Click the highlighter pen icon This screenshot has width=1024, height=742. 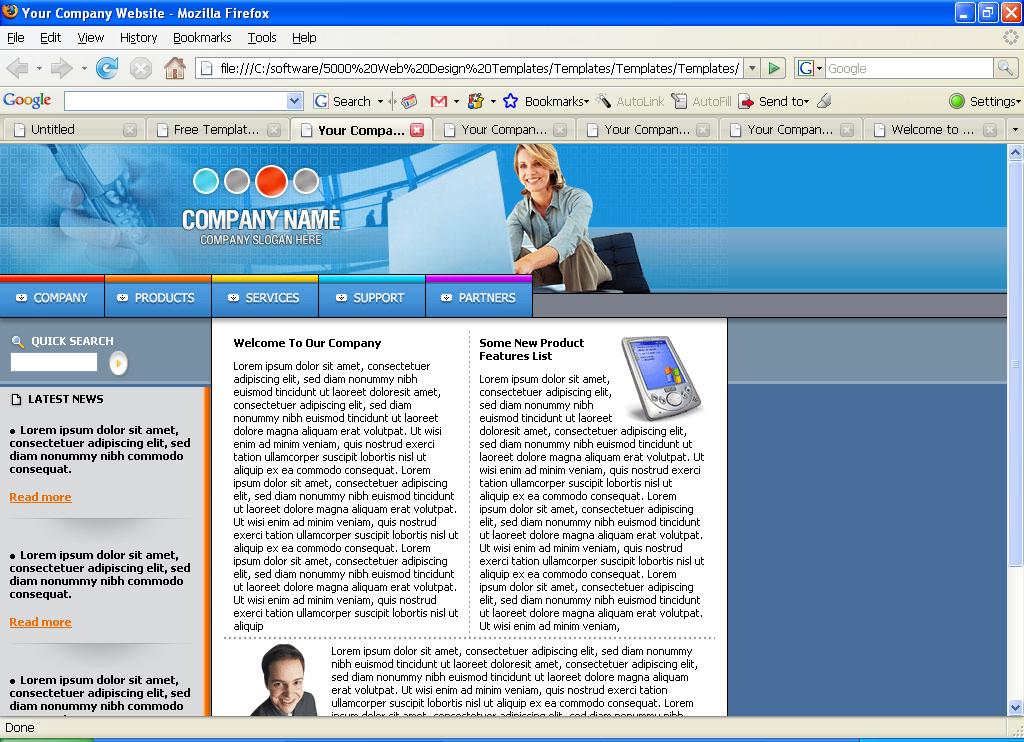click(x=824, y=101)
